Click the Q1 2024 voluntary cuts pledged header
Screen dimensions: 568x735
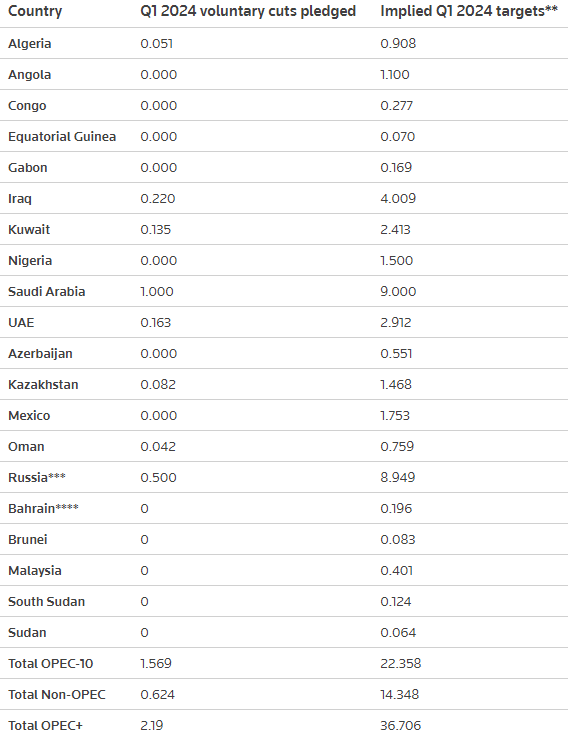point(248,11)
